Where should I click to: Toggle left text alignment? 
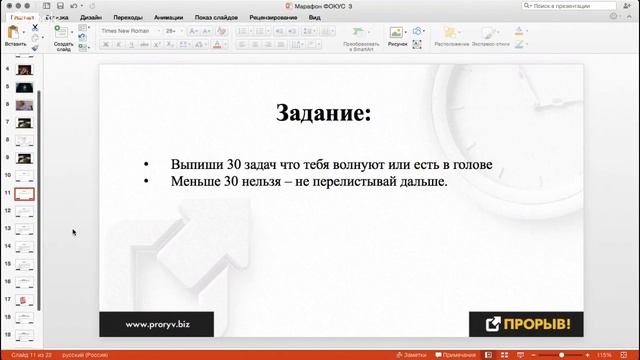tap(242, 44)
